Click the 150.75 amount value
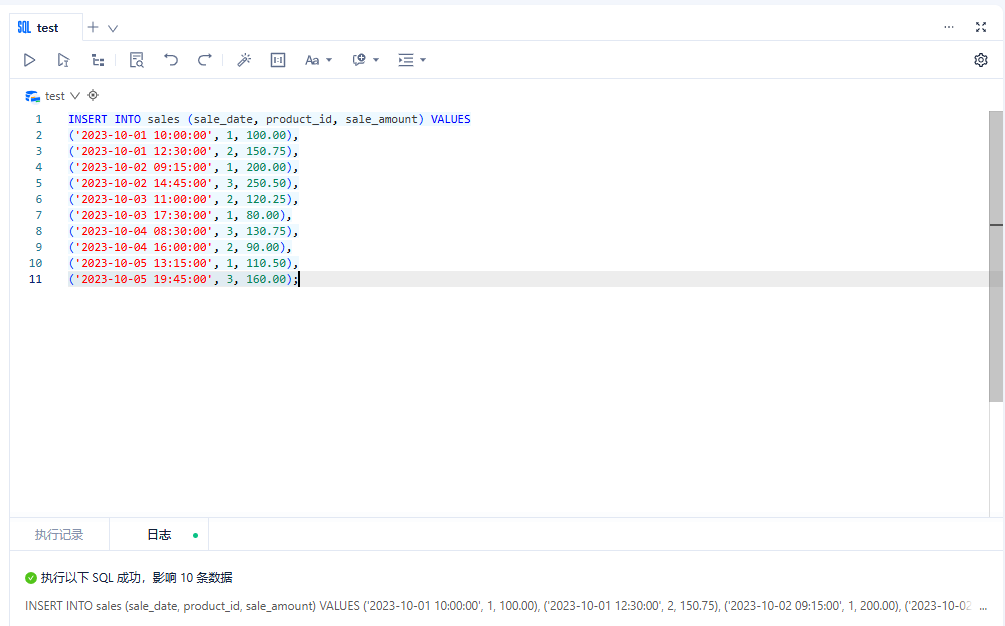1005x626 pixels. click(266, 151)
